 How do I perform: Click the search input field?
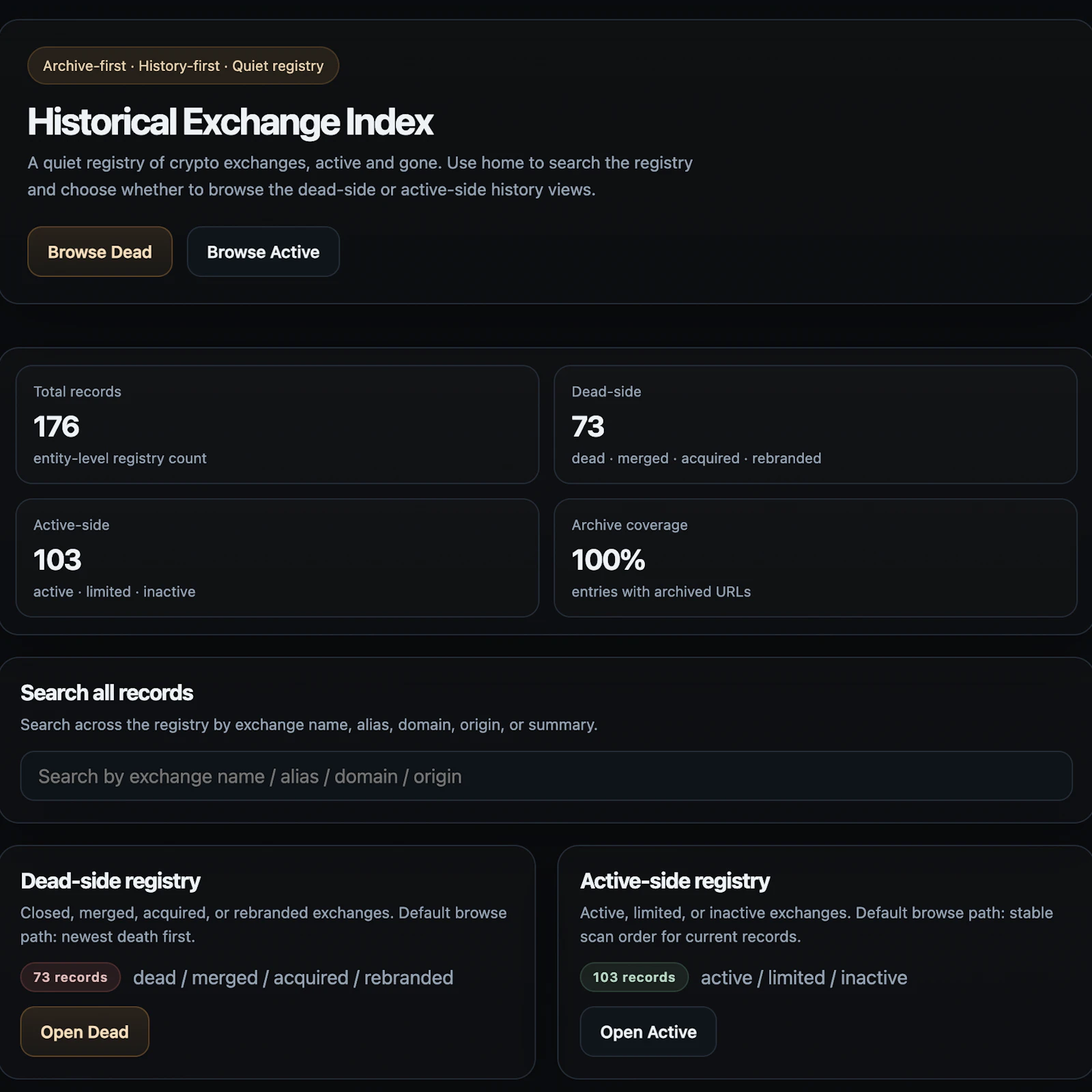[x=546, y=776]
